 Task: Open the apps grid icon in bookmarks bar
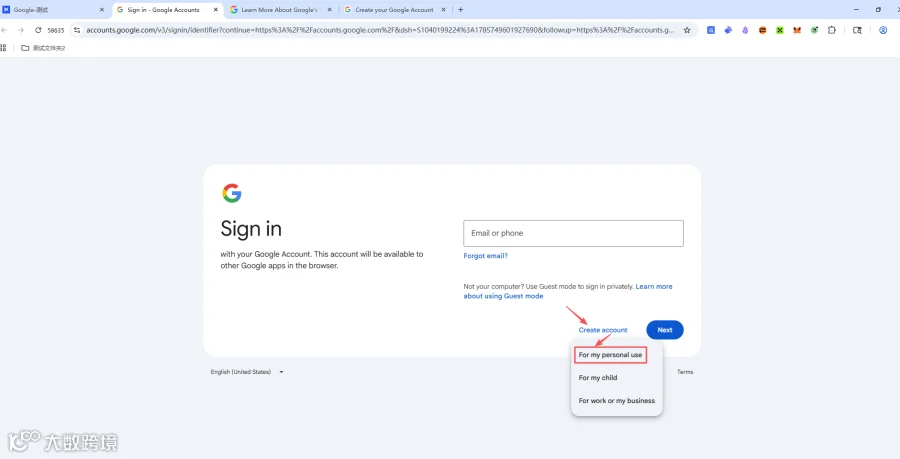pyautogui.click(x=3, y=48)
